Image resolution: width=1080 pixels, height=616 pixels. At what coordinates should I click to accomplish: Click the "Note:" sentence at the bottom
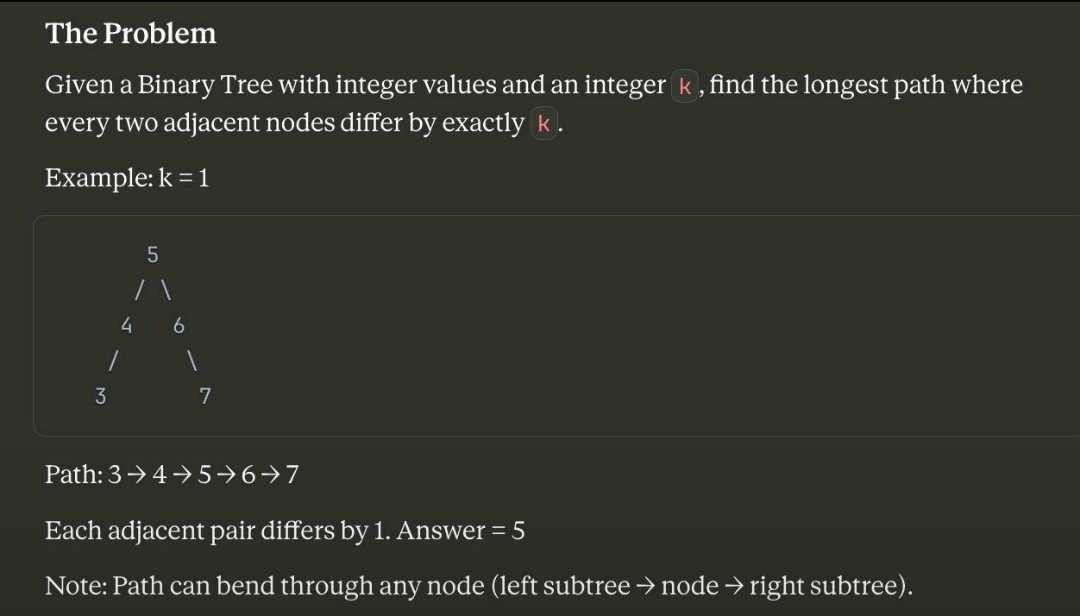[x=479, y=586]
